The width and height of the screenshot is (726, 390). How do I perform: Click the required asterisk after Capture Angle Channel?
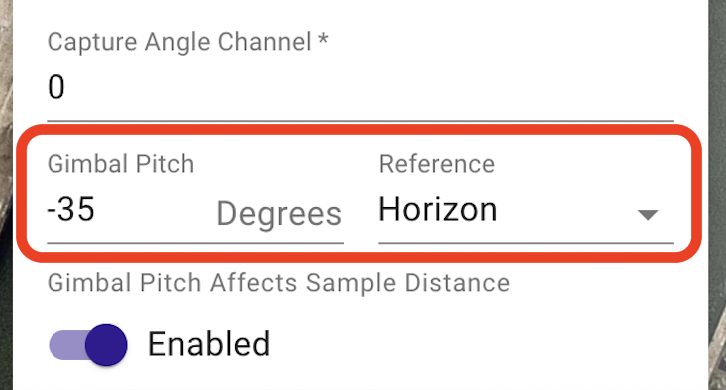[x=323, y=39]
